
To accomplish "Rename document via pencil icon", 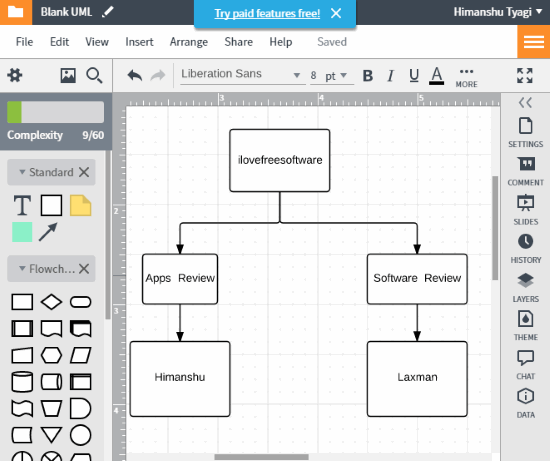I will click(x=108, y=12).
